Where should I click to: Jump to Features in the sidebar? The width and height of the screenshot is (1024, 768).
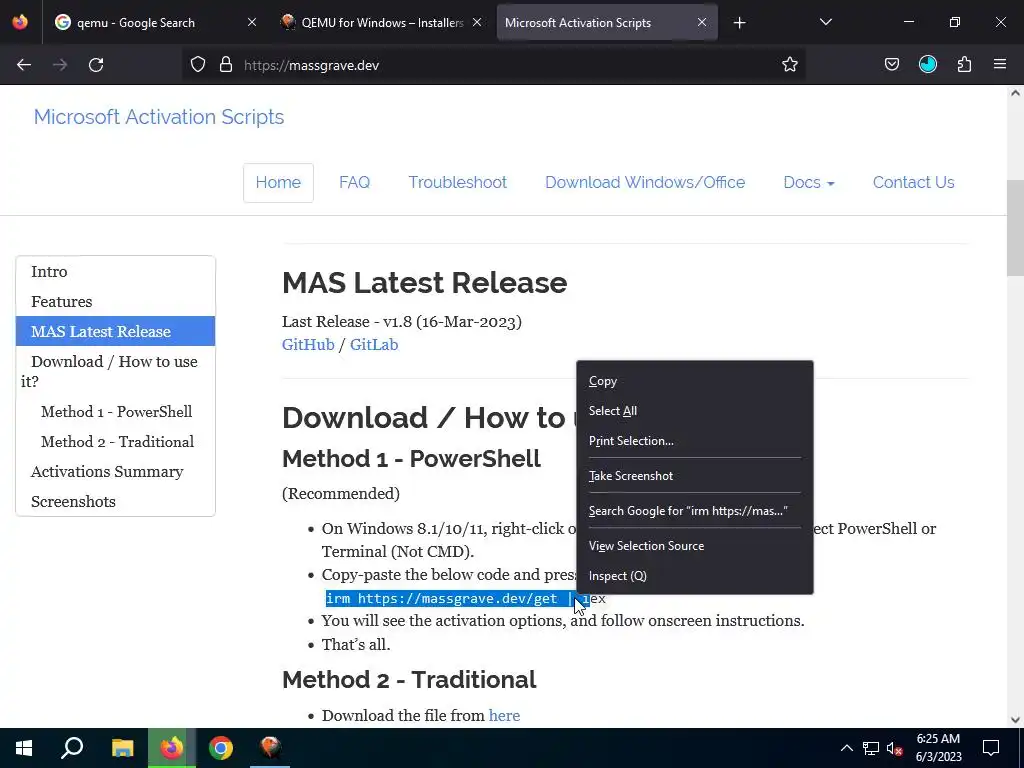pyautogui.click(x=116, y=302)
